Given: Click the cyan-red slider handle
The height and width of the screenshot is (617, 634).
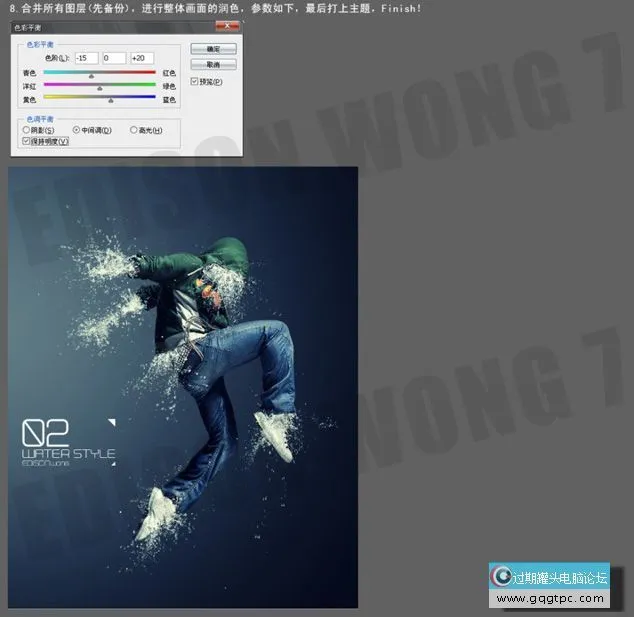Looking at the screenshot, I should tap(91, 76).
